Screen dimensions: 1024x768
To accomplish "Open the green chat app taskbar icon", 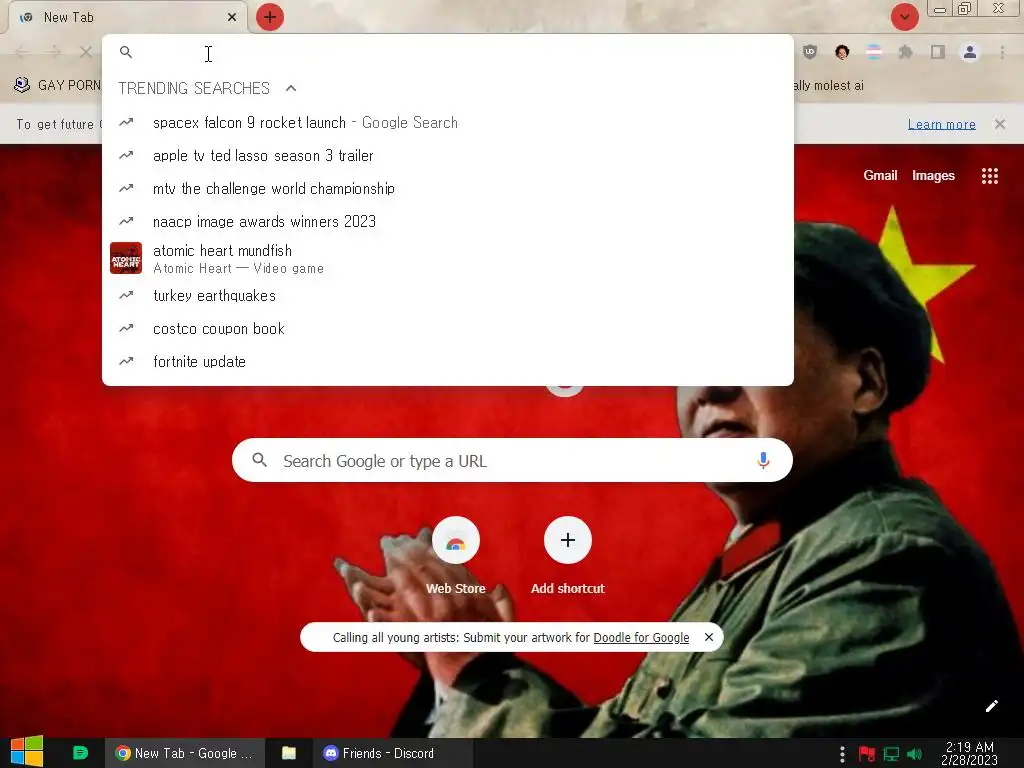I will [x=80, y=753].
